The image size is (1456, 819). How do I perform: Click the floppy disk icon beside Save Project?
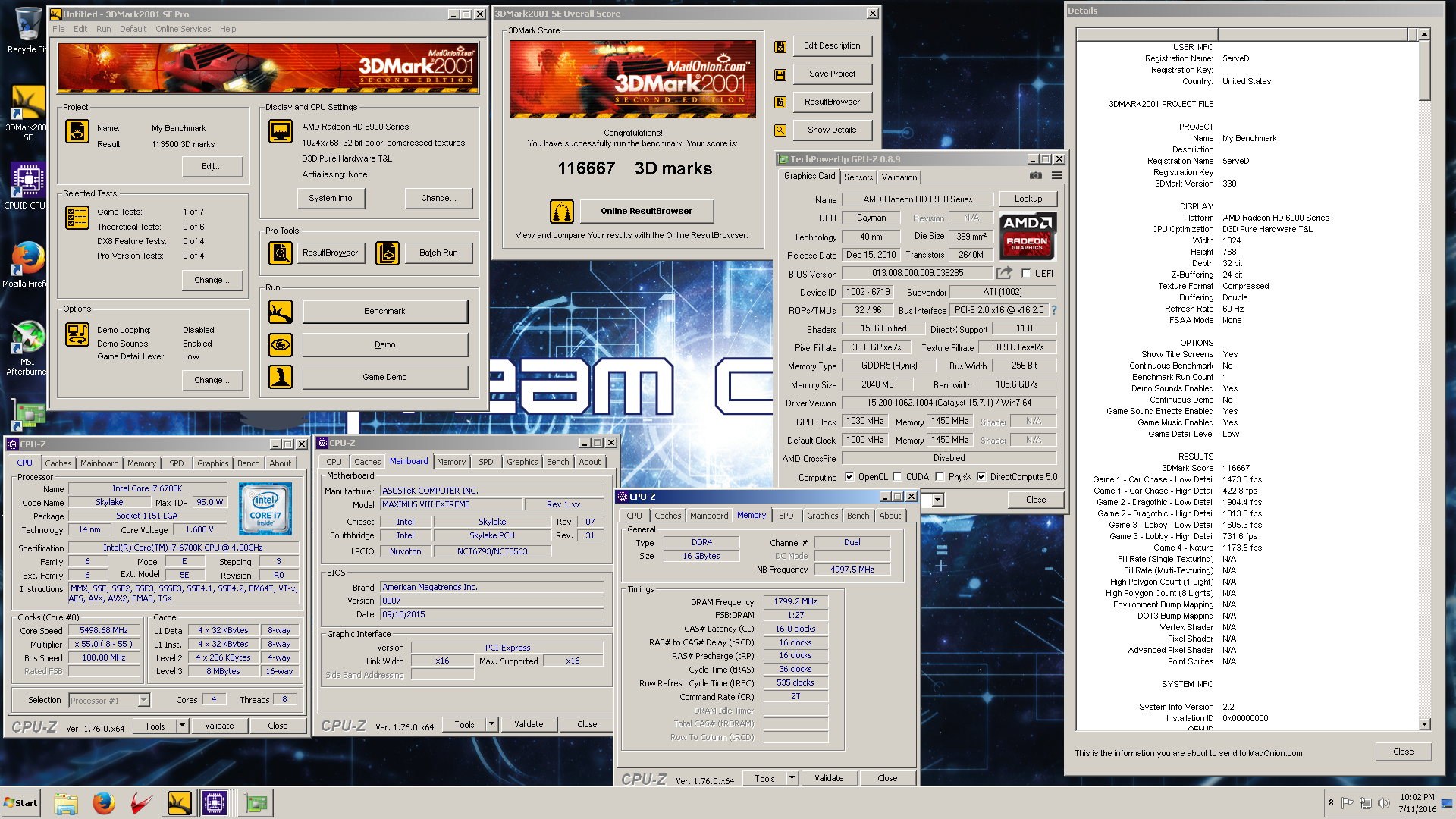pos(780,75)
